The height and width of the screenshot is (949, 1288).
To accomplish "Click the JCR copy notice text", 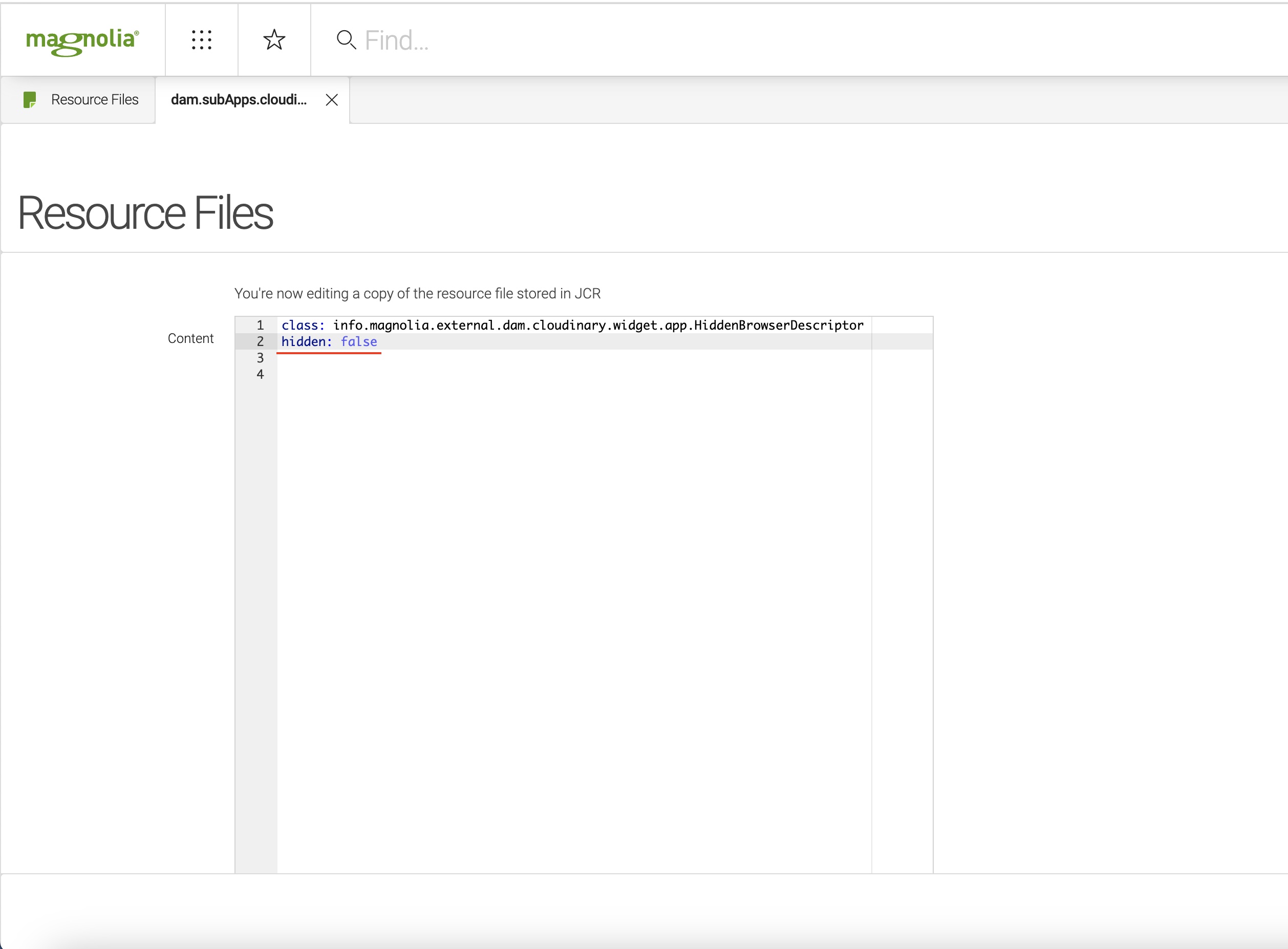I will click(418, 293).
